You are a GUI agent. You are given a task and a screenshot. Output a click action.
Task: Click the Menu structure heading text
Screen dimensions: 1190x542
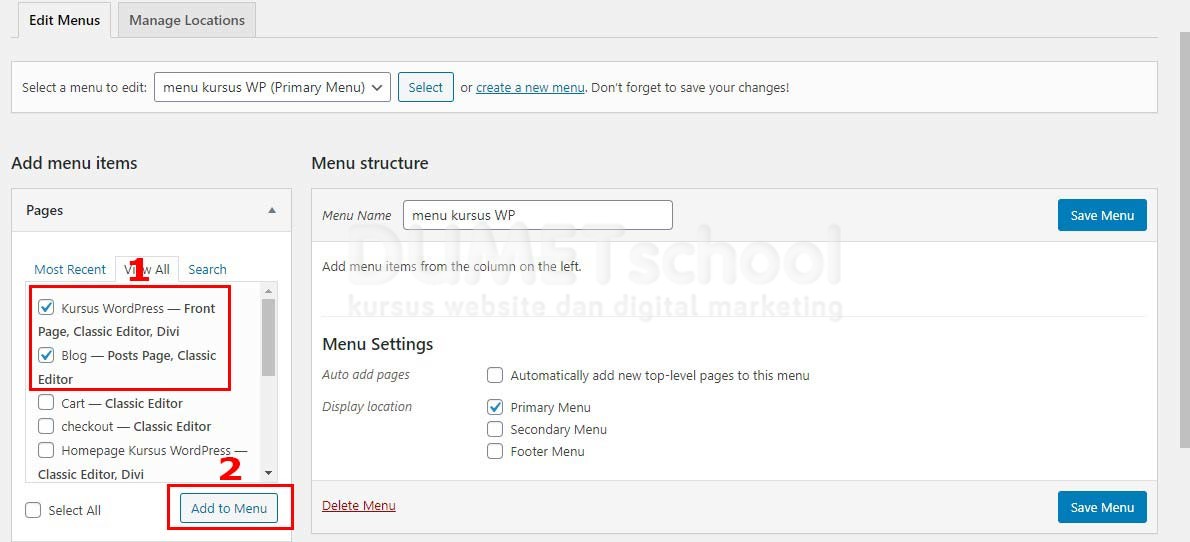click(x=370, y=163)
